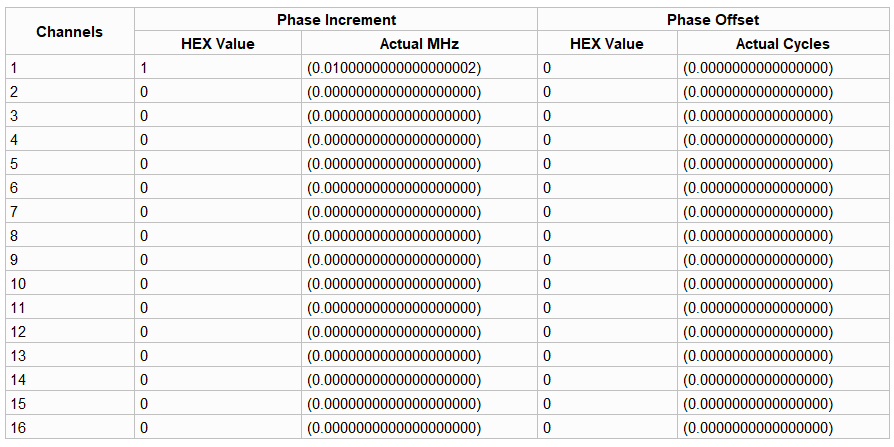Click channel 16 Actual Cycles value

pyautogui.click(x=758, y=428)
